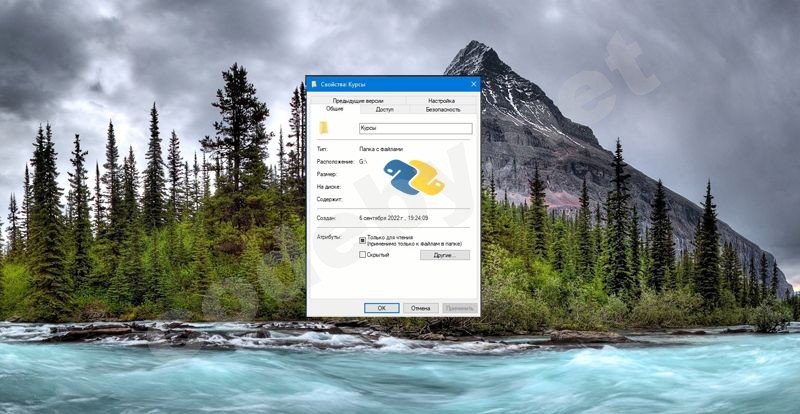Confirm with the OK button
The image size is (800, 414).
382,308
